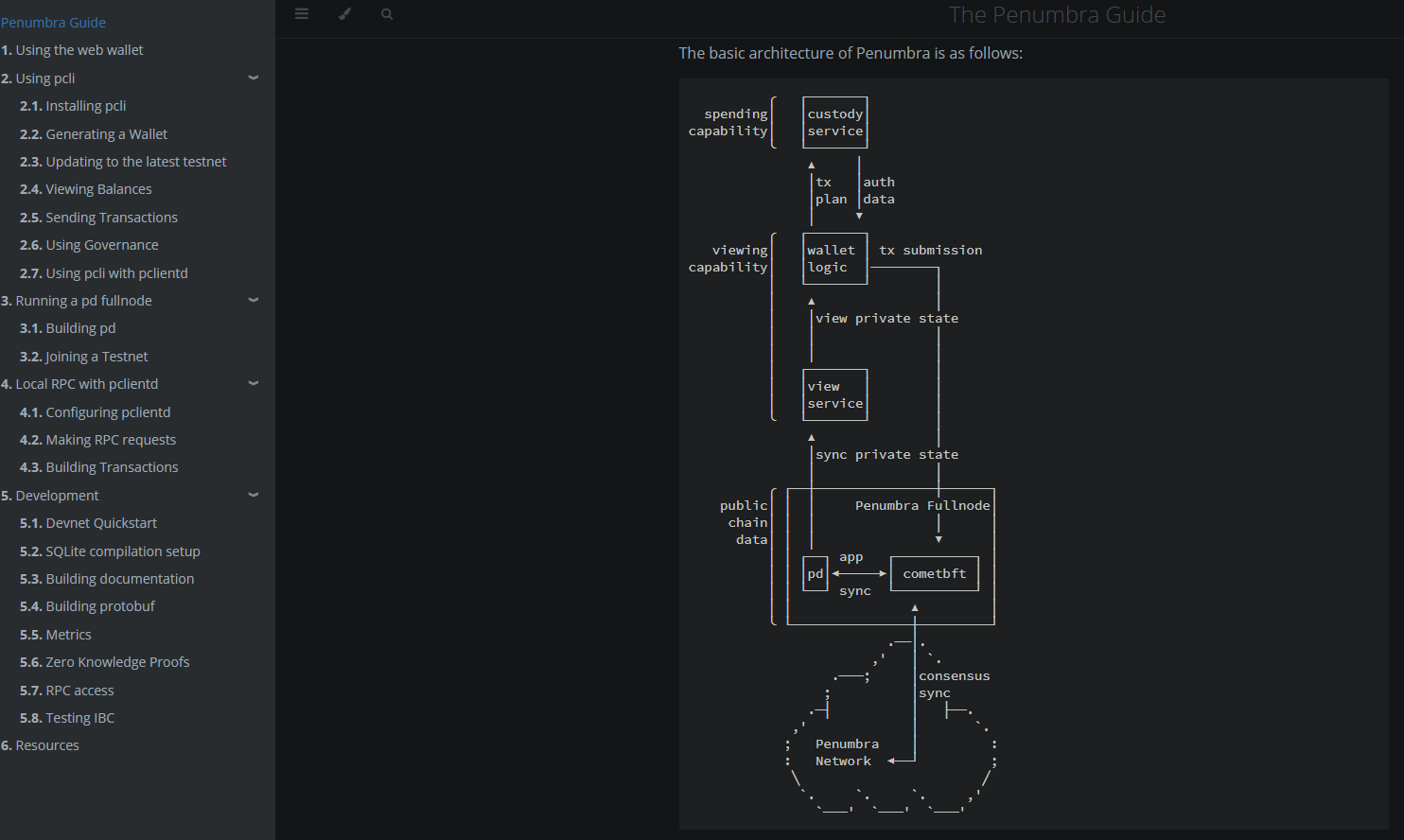The height and width of the screenshot is (840, 1404).
Task: Collapse the "Using pcli" section chevron
Action: (x=253, y=78)
